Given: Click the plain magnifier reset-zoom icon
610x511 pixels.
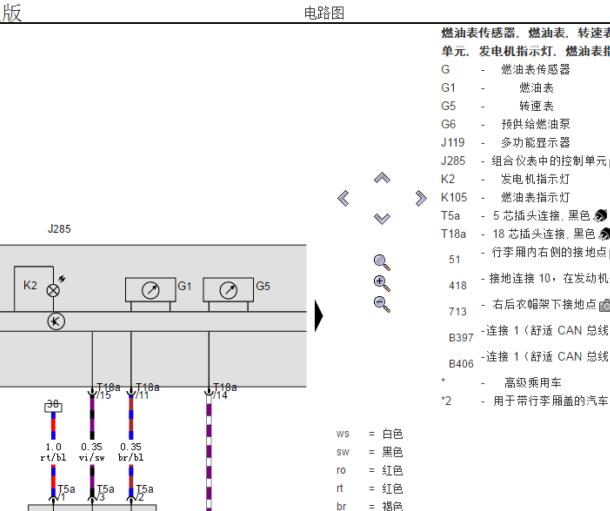Looking at the screenshot, I should click(382, 262).
